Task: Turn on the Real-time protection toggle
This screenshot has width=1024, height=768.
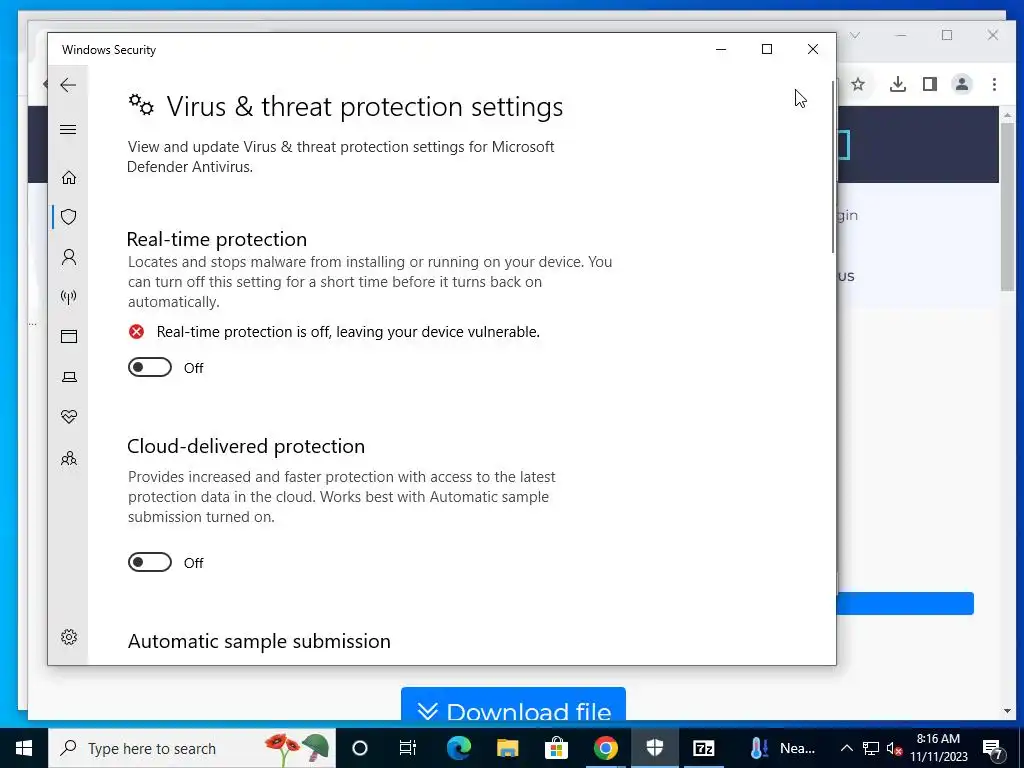Action: [150, 368]
